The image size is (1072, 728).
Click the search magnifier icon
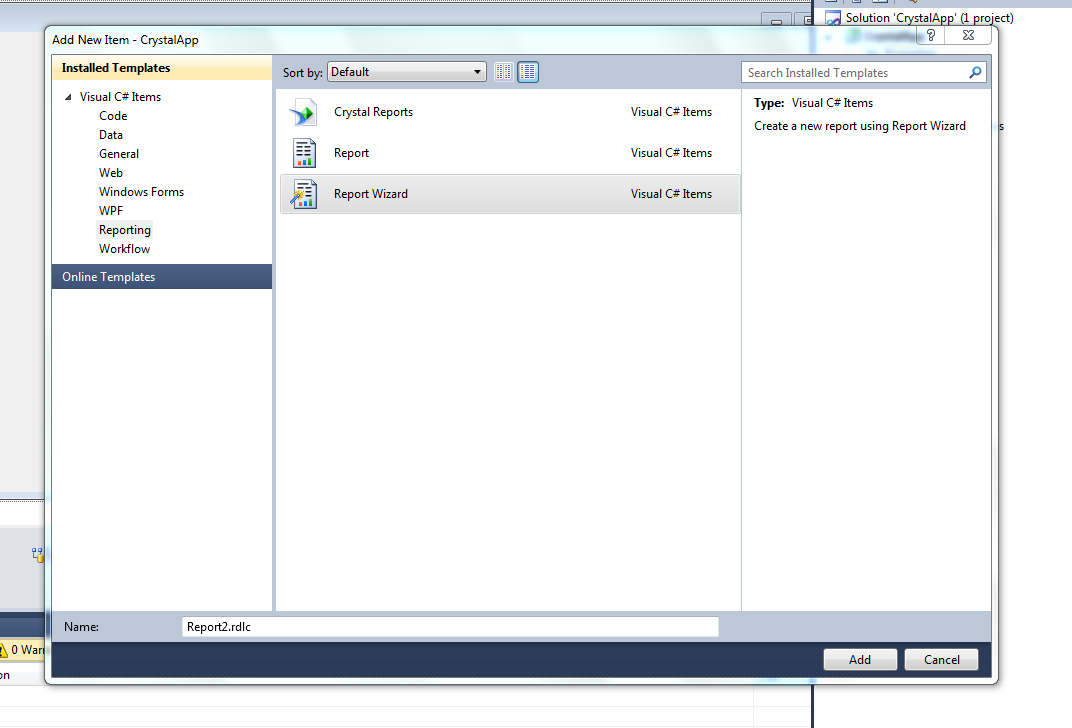tap(976, 72)
